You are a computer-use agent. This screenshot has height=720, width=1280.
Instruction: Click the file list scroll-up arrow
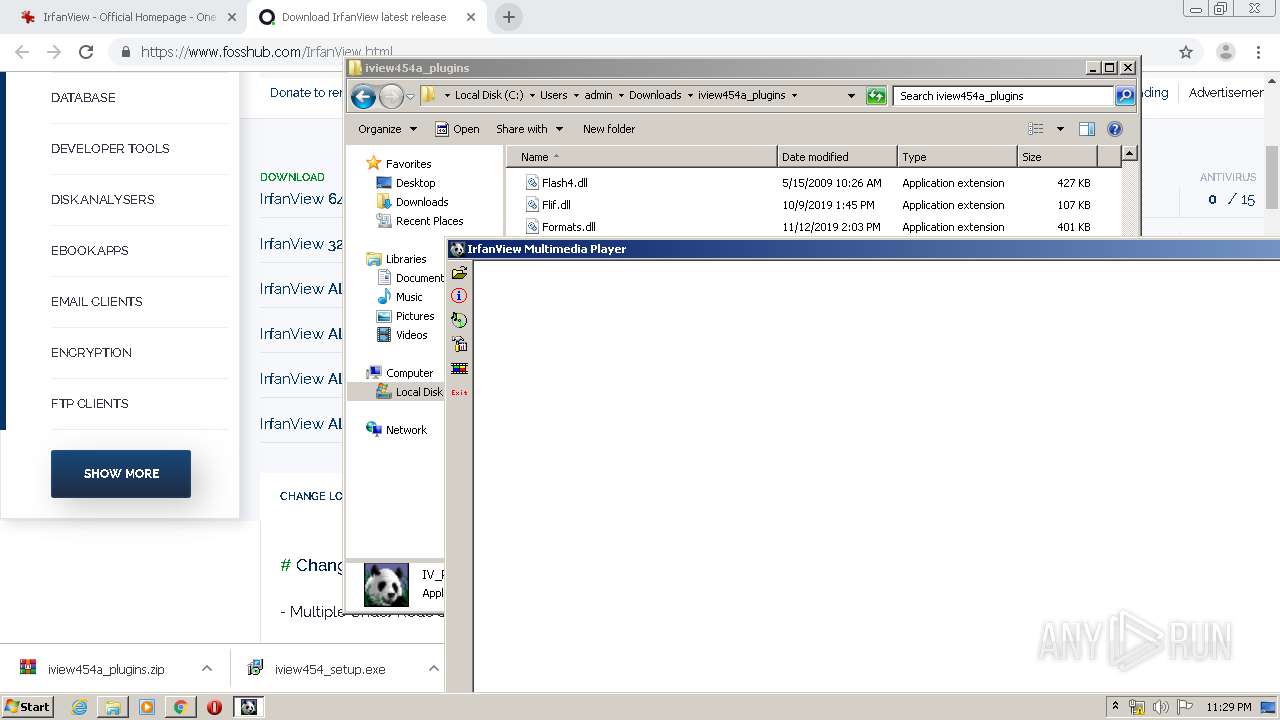1129,154
